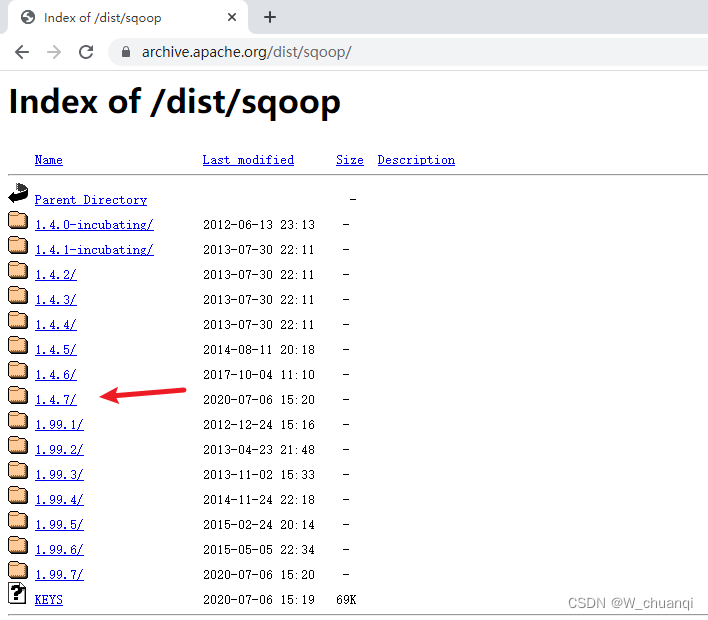This screenshot has width=708, height=620.
Task: Click the browser back arrow
Action: (22, 52)
